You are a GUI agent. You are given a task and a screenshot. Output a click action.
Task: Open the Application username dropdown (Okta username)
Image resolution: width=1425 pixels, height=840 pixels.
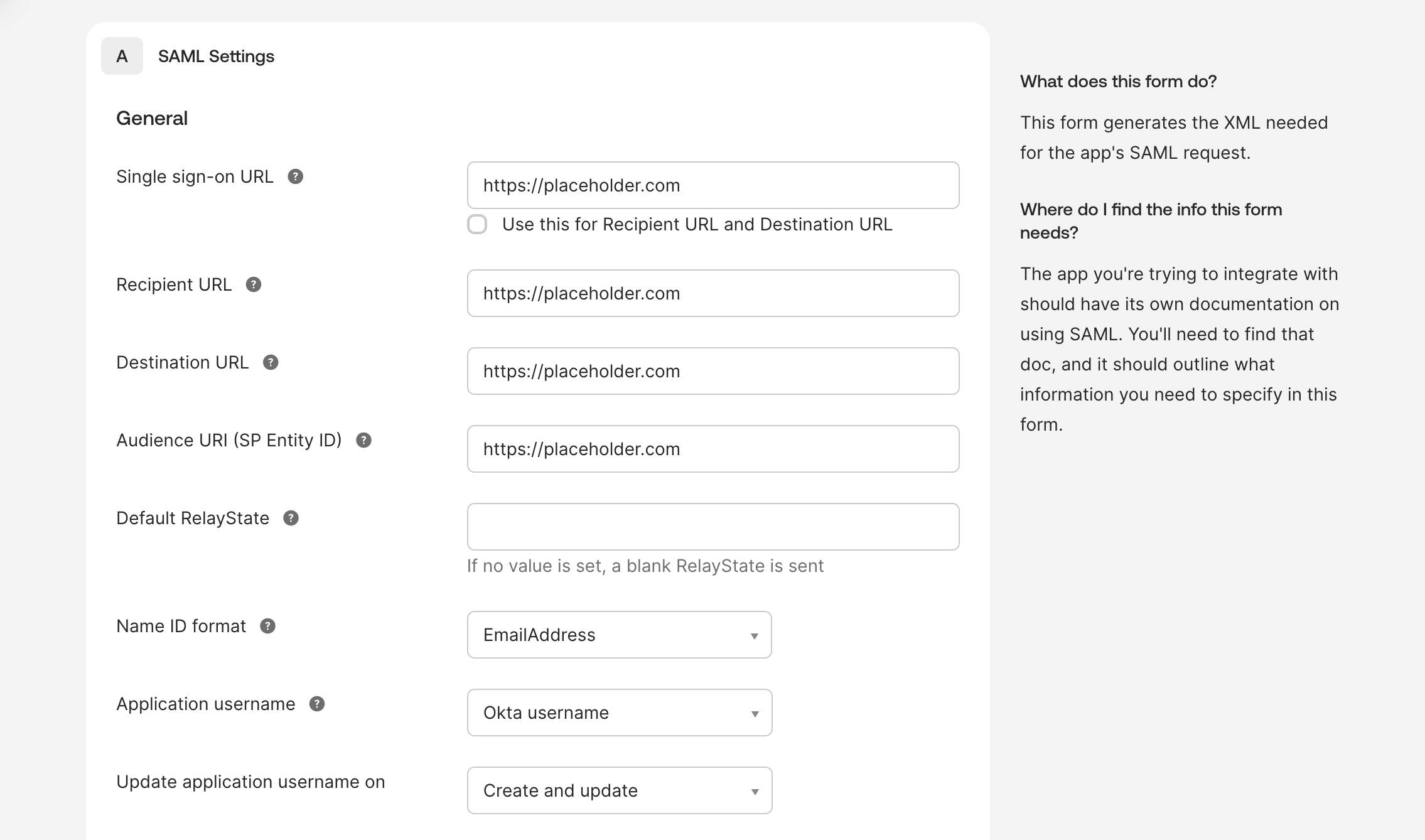point(620,713)
